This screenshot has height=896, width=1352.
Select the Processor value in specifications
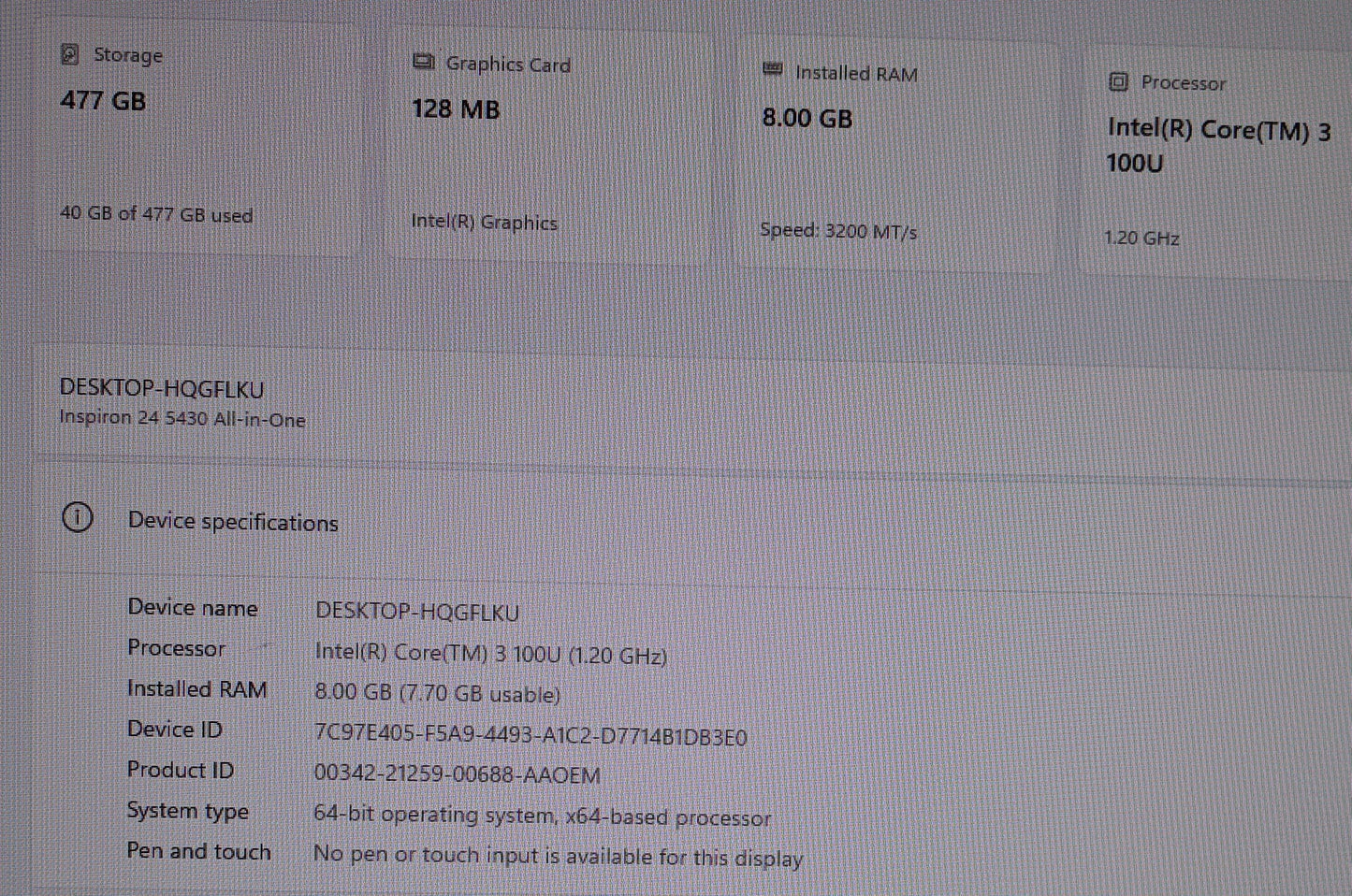491,654
